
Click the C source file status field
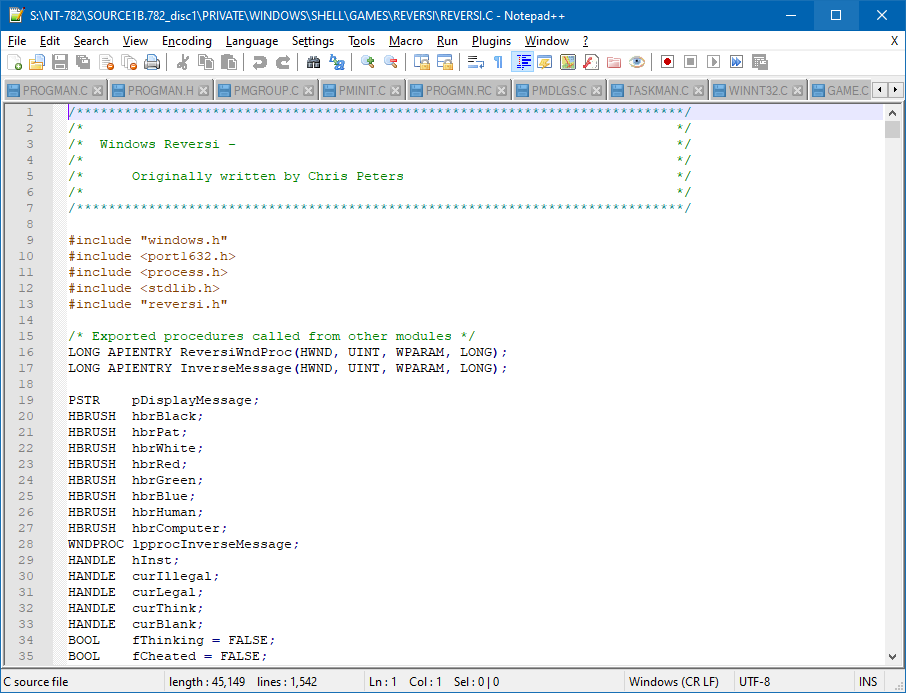click(36, 682)
